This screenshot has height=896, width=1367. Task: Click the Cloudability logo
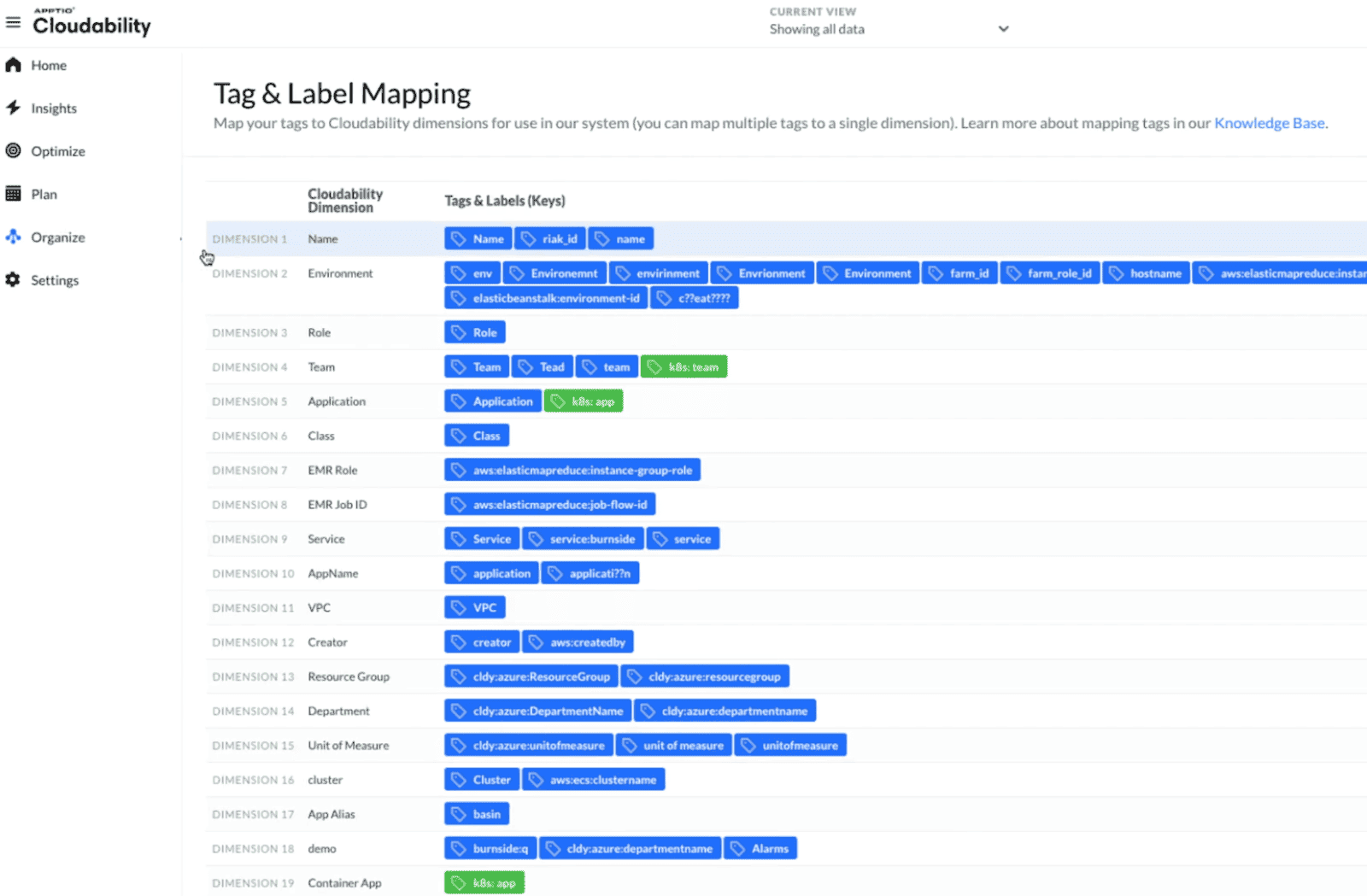tap(91, 22)
